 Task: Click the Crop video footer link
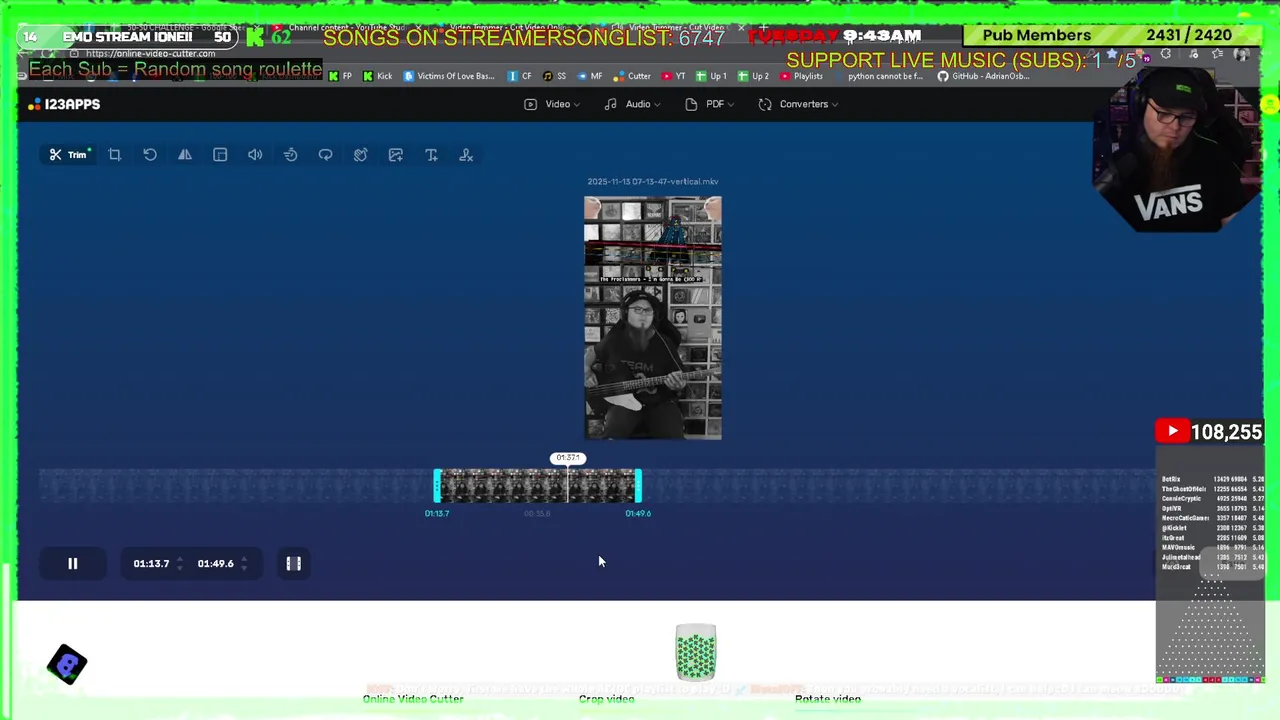[607, 699]
